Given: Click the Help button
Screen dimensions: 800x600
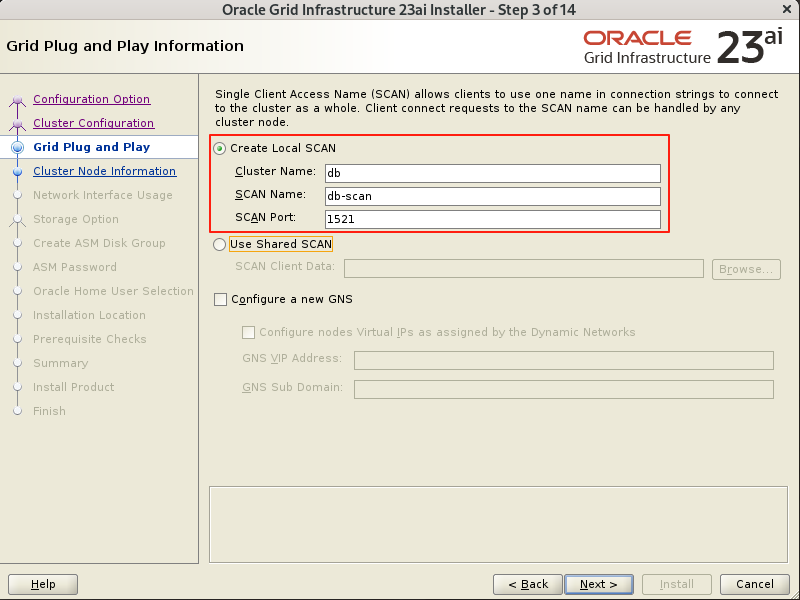Looking at the screenshot, I should [43, 584].
